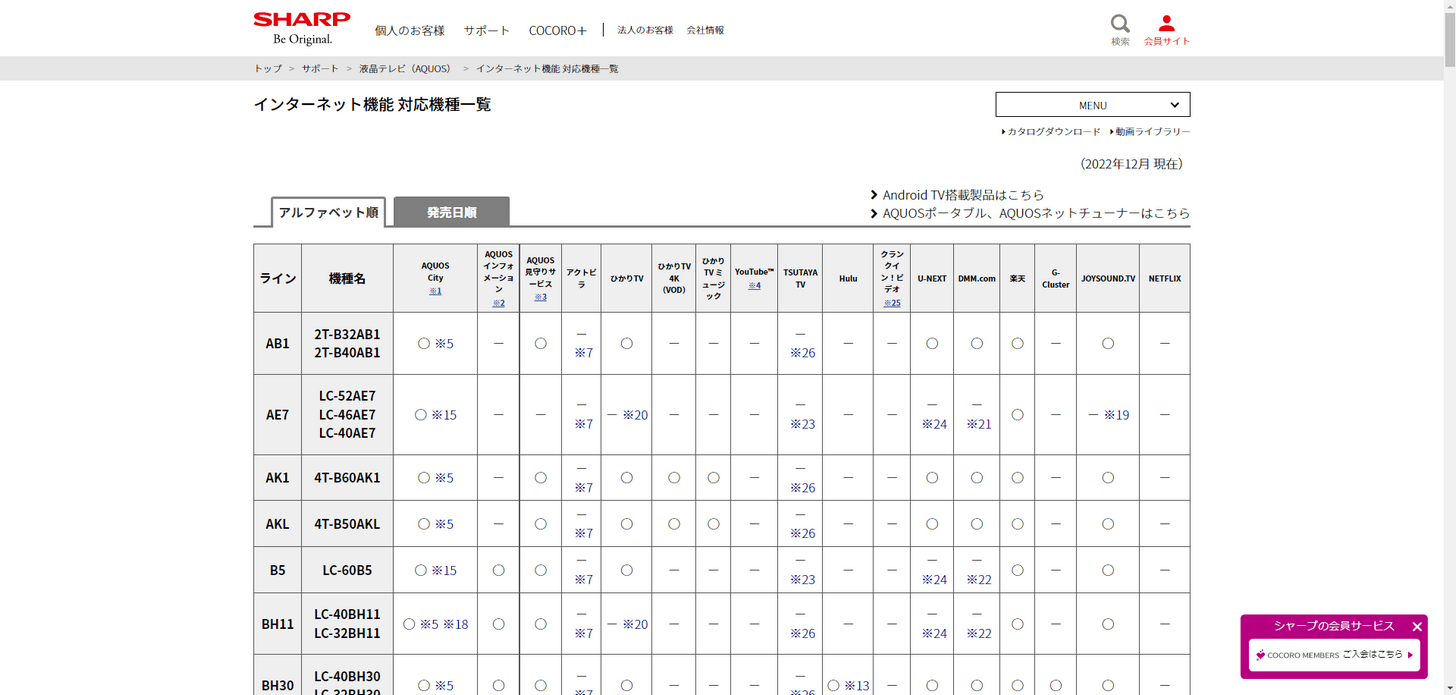Follow Android TV搭載製品はこちら link
The image size is (1456, 695).
(963, 195)
